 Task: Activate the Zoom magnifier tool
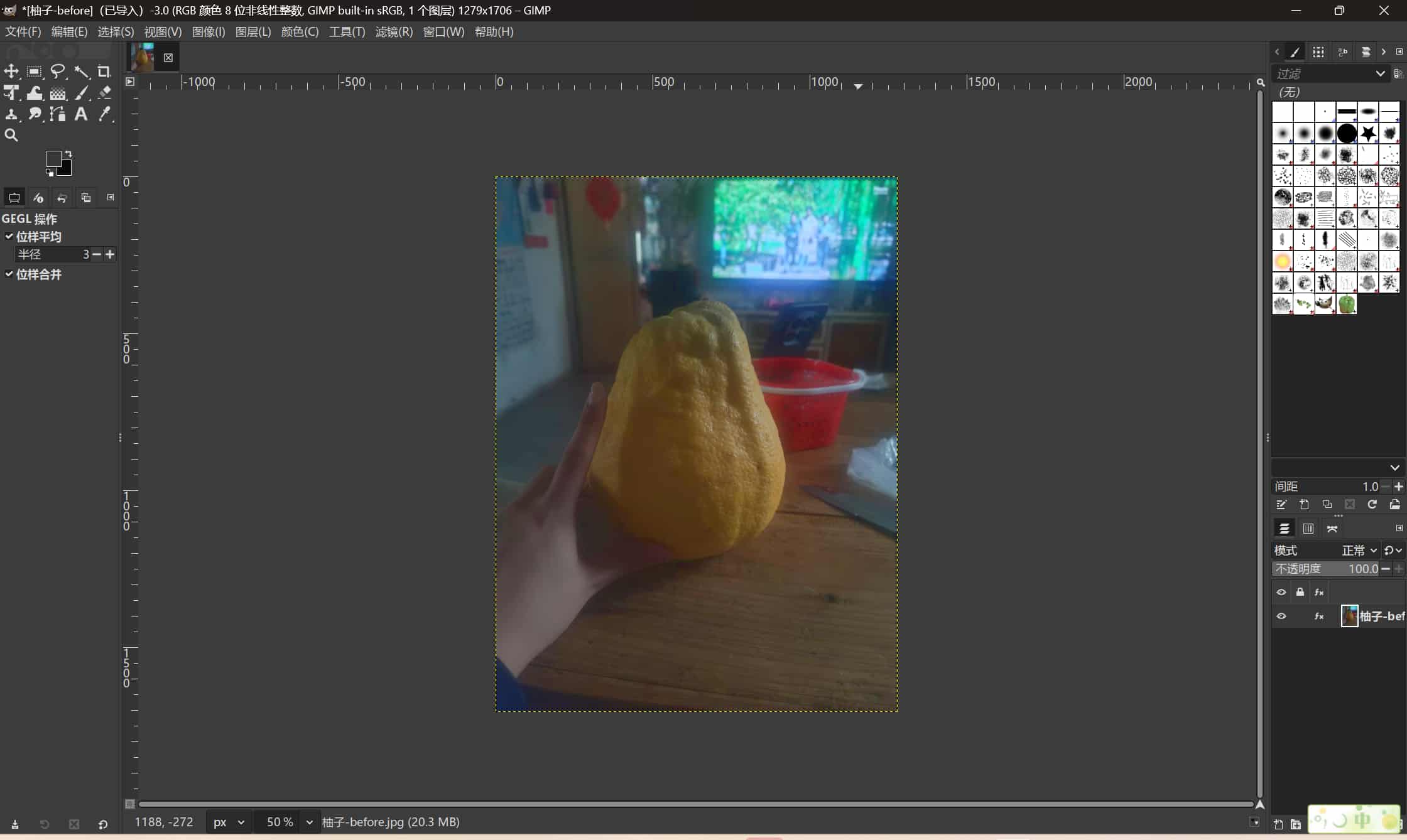[x=12, y=135]
